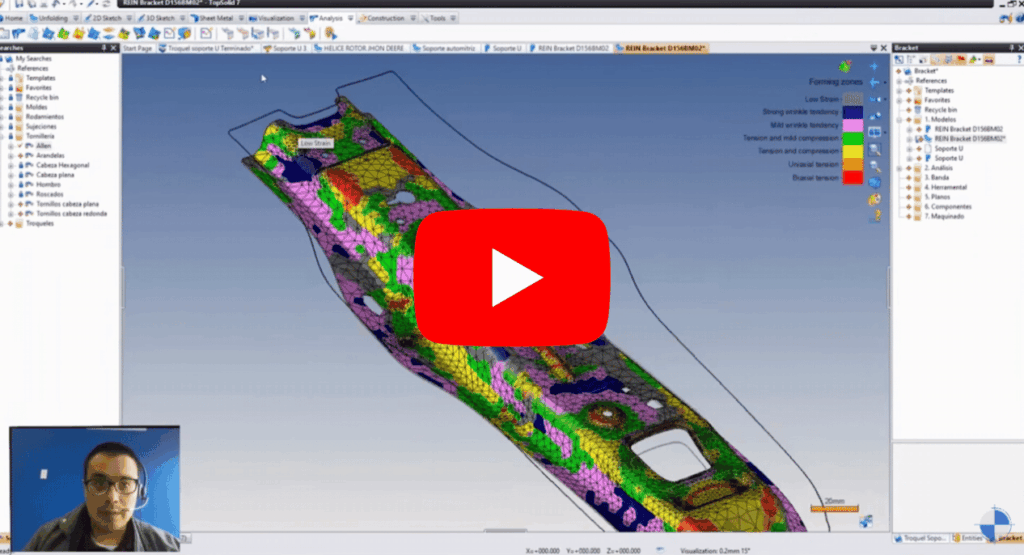The height and width of the screenshot is (555, 1024).
Task: Click the color palette icon in viewport
Action: pos(874,199)
